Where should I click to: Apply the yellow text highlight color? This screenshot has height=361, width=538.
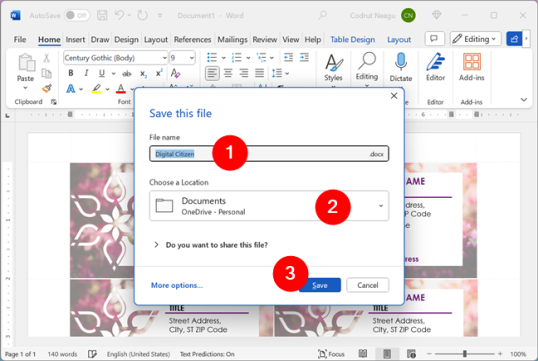[x=96, y=89]
